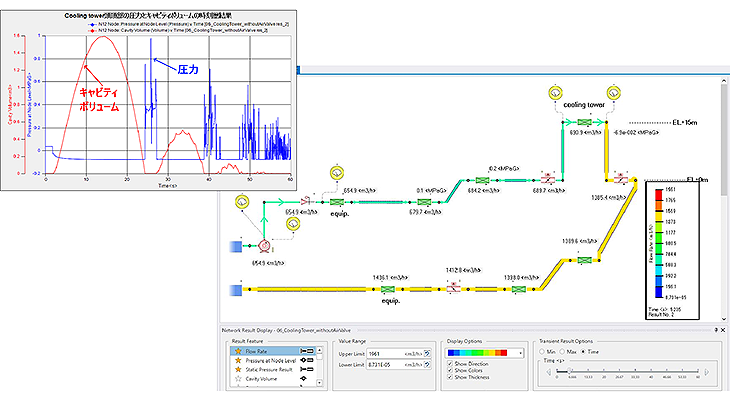
Task: Click the check valve after the pump
Action: click(x=306, y=202)
